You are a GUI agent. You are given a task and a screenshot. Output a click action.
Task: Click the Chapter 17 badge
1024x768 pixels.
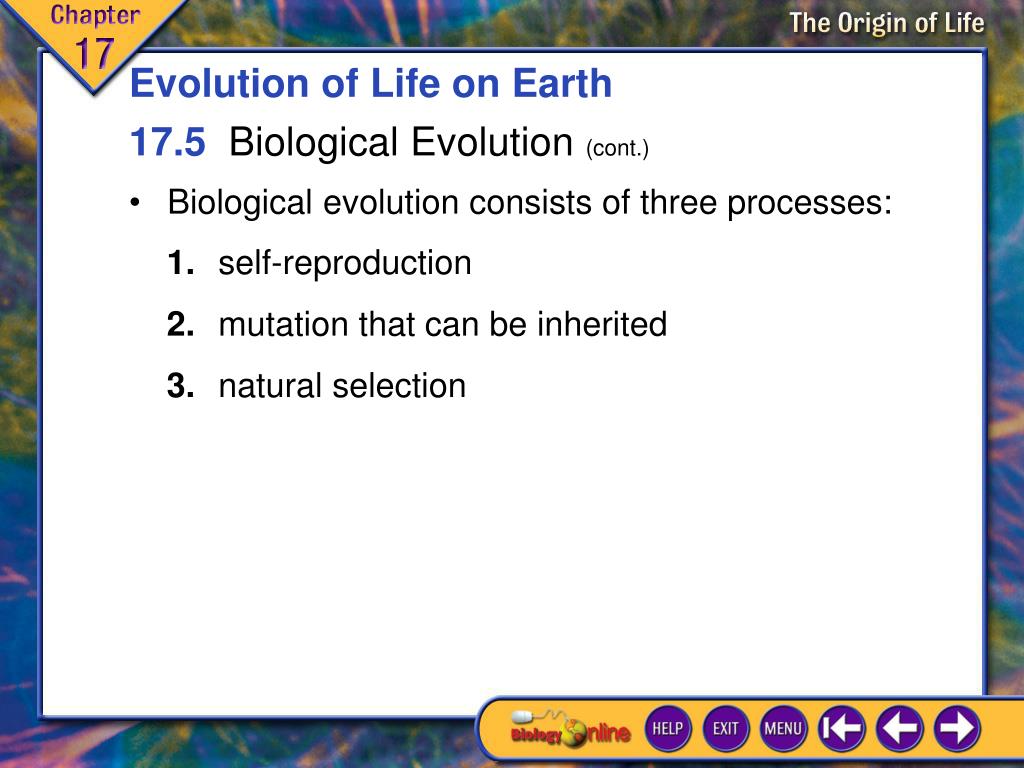click(x=93, y=39)
